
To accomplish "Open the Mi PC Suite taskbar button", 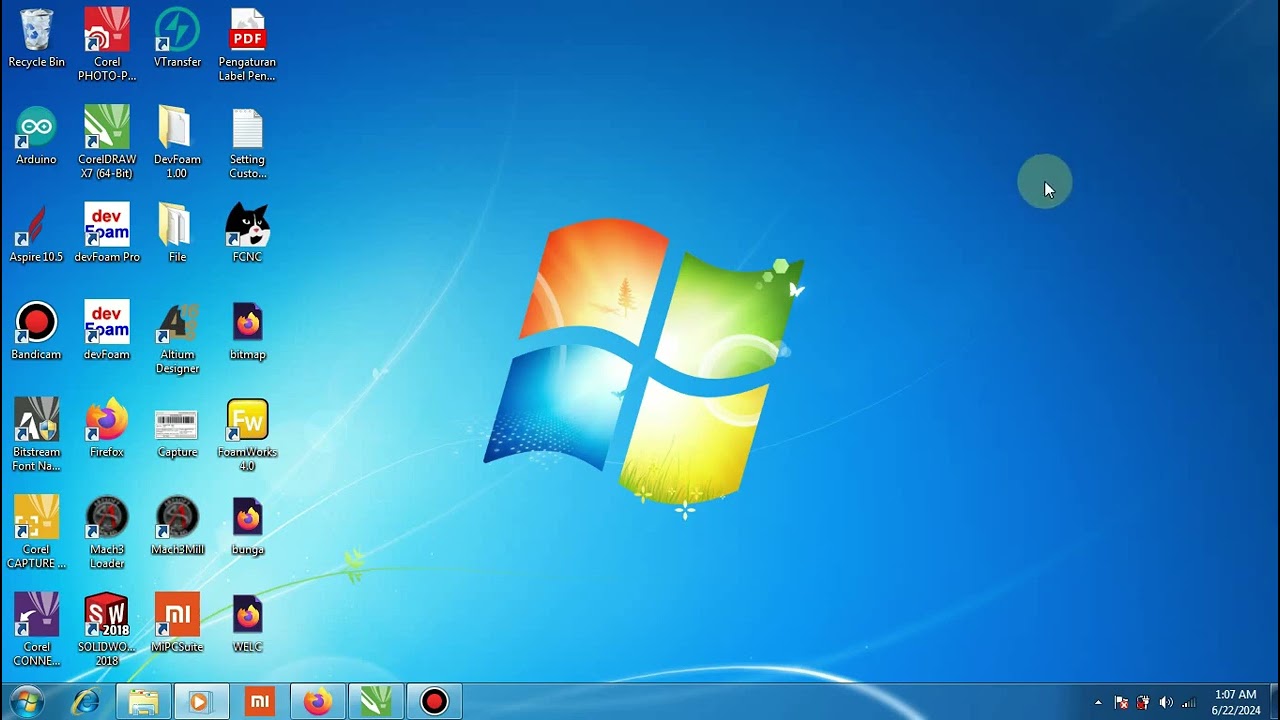I will pyautogui.click(x=260, y=702).
